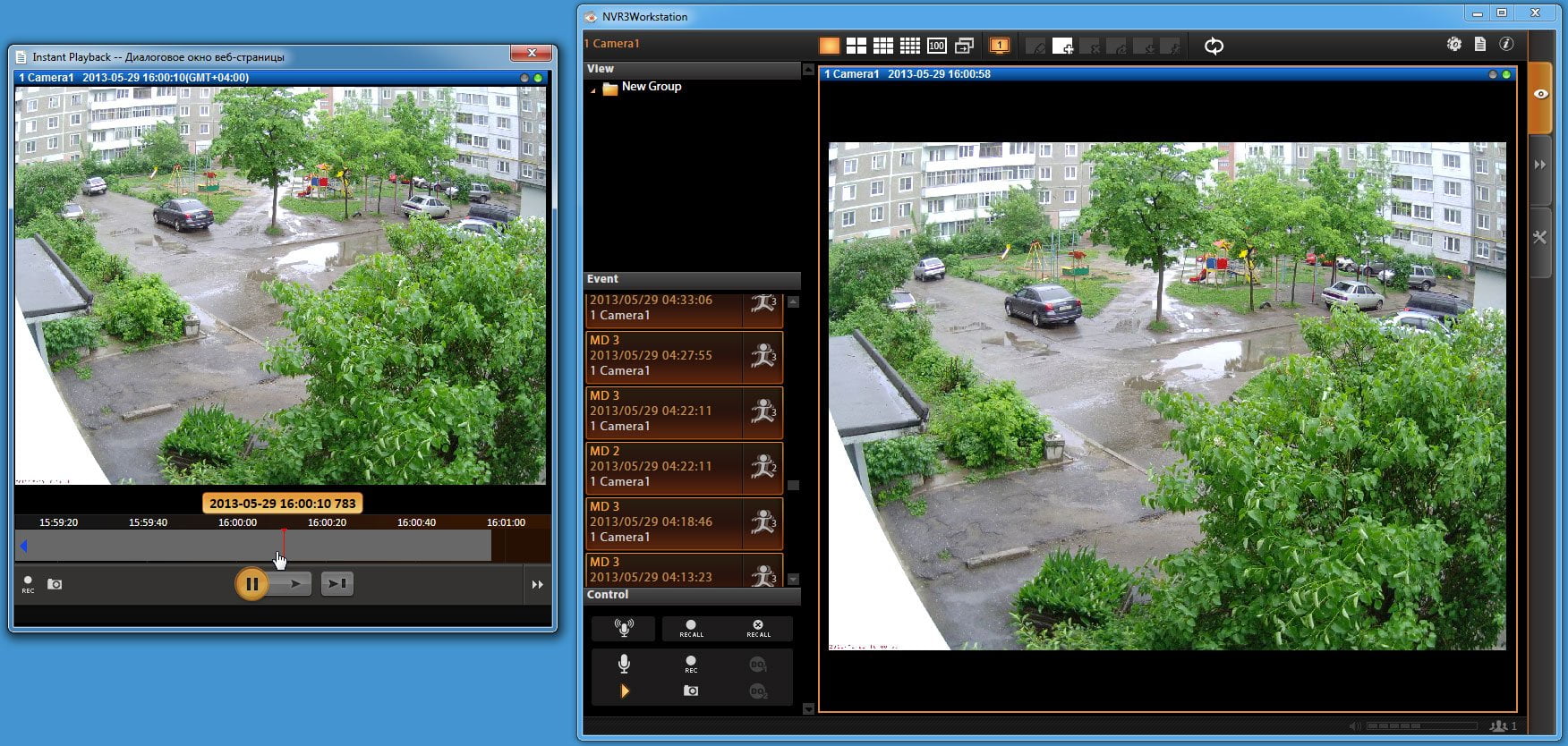This screenshot has width=1568, height=746.
Task: Toggle REC in the Instant Playback window
Action: pyautogui.click(x=28, y=585)
